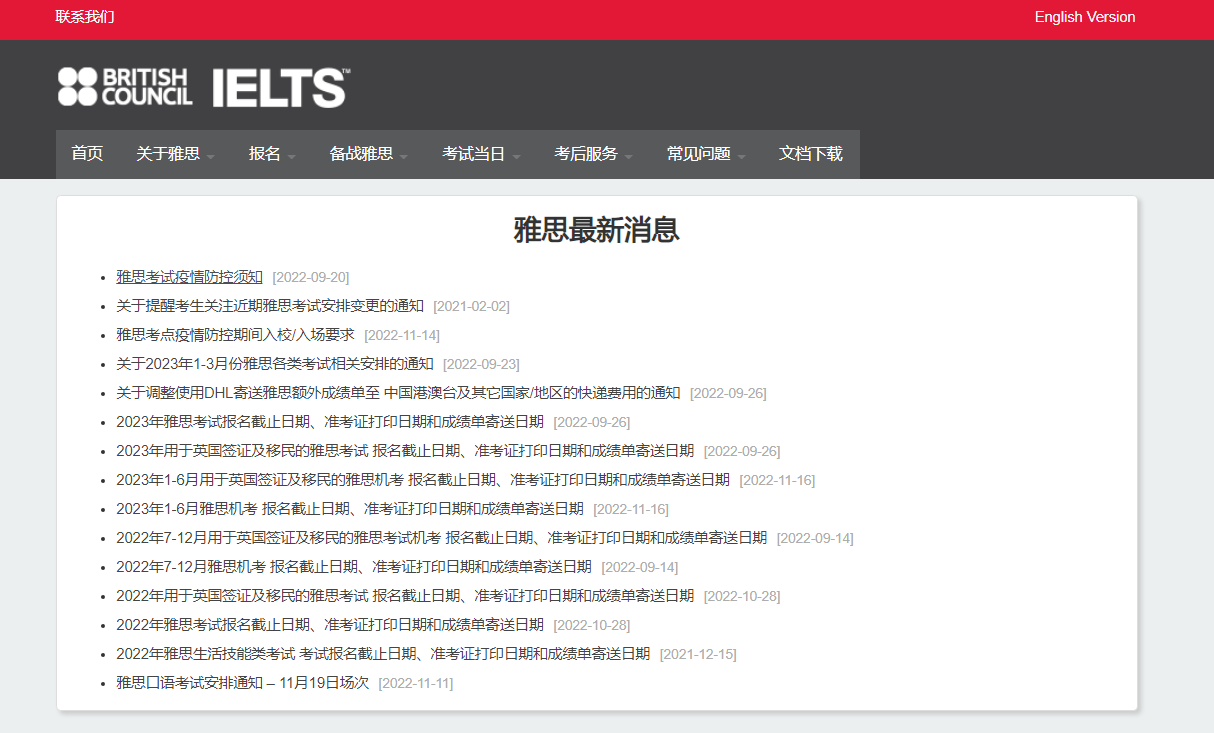Screen dimensions: 1214x733
Task: Open 2023年雅思考试报名截止日期 link dated 2022-09-26
Action: tap(330, 422)
